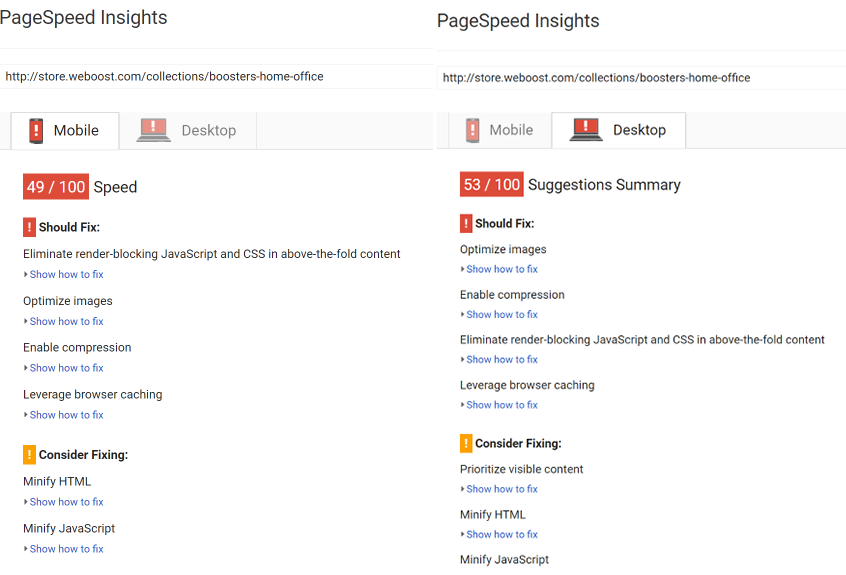The height and width of the screenshot is (575, 846).
Task: Click the phone icon in right panel Mobile tab
Action: click(x=472, y=130)
